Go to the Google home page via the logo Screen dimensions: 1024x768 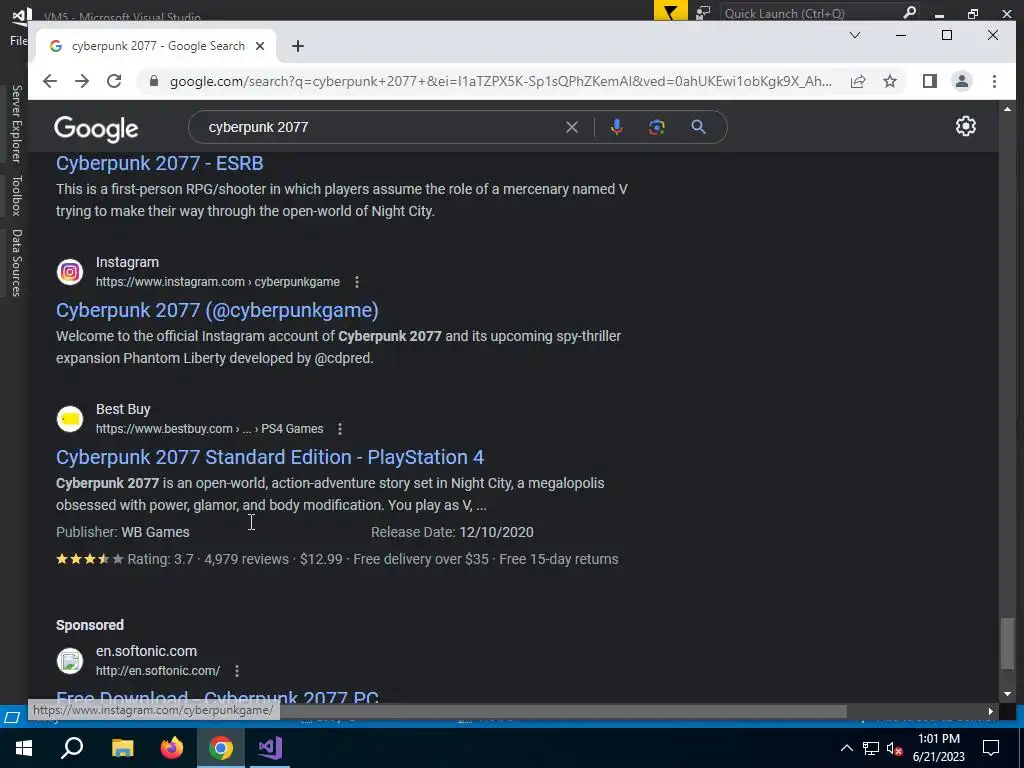tap(96, 129)
